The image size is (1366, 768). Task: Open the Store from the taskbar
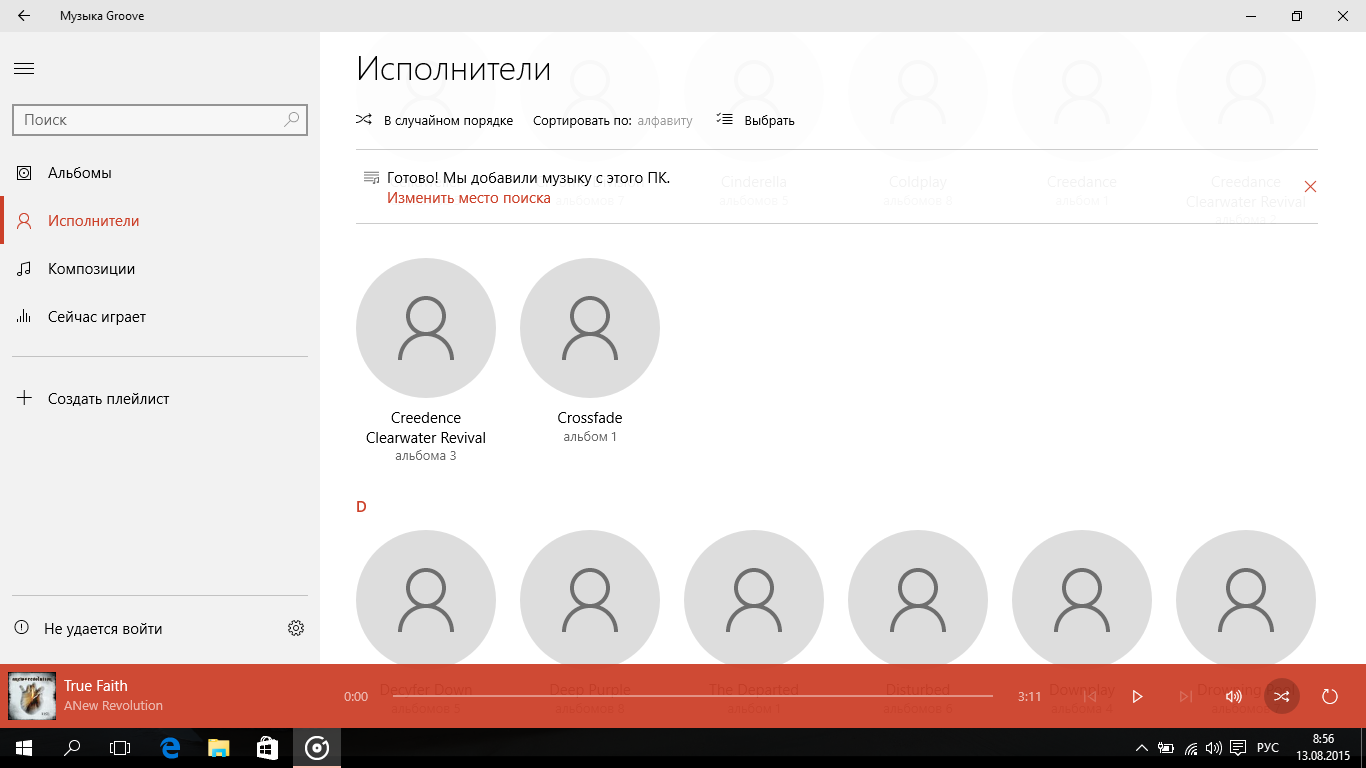click(x=267, y=748)
